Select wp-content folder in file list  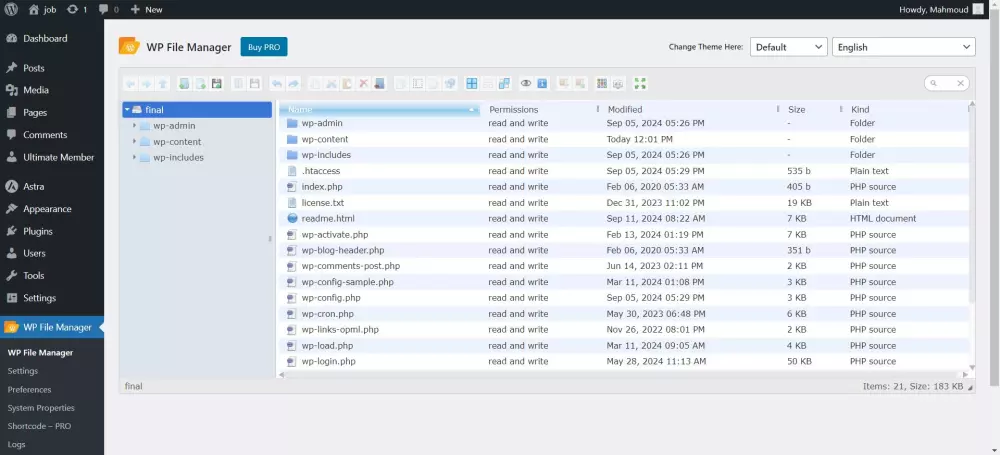pos(624,139)
